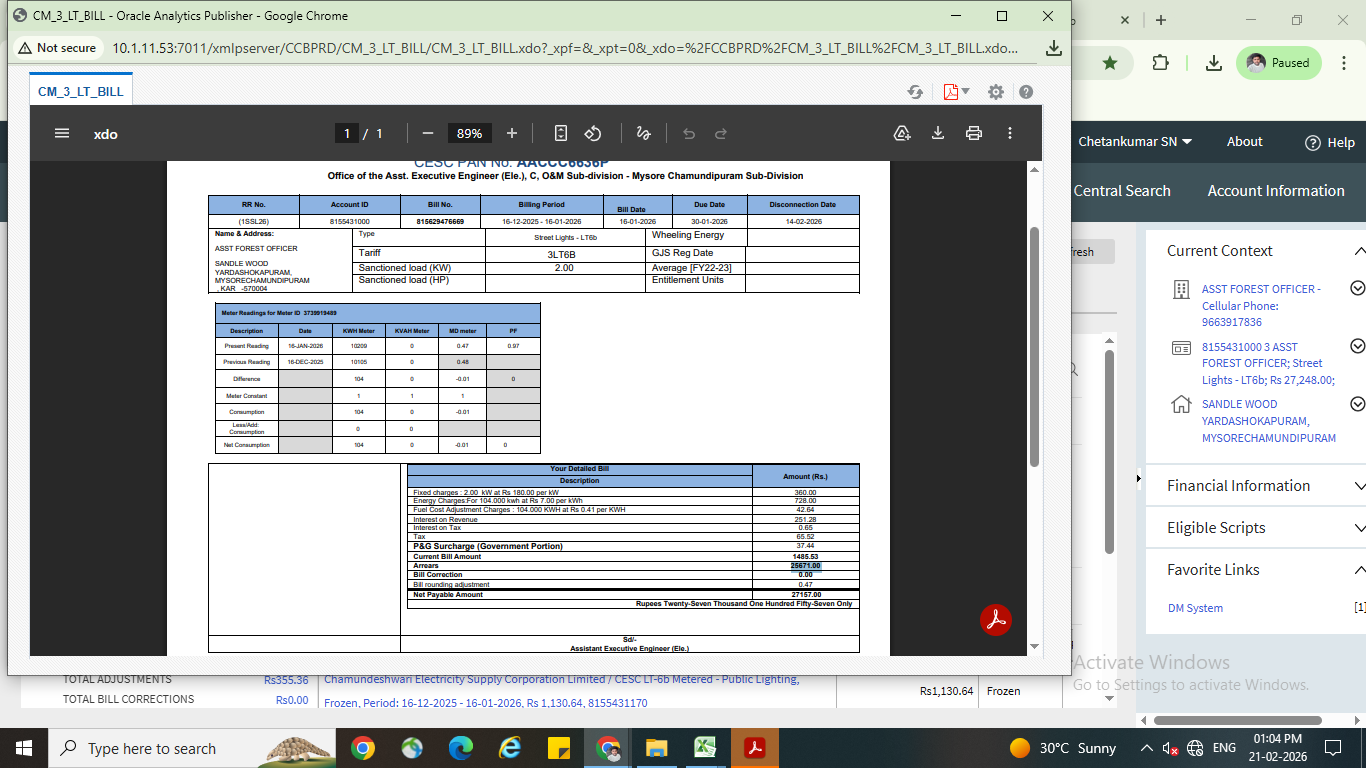Open a new Chrome tab
Screen dimensions: 1366x768
1161,20
